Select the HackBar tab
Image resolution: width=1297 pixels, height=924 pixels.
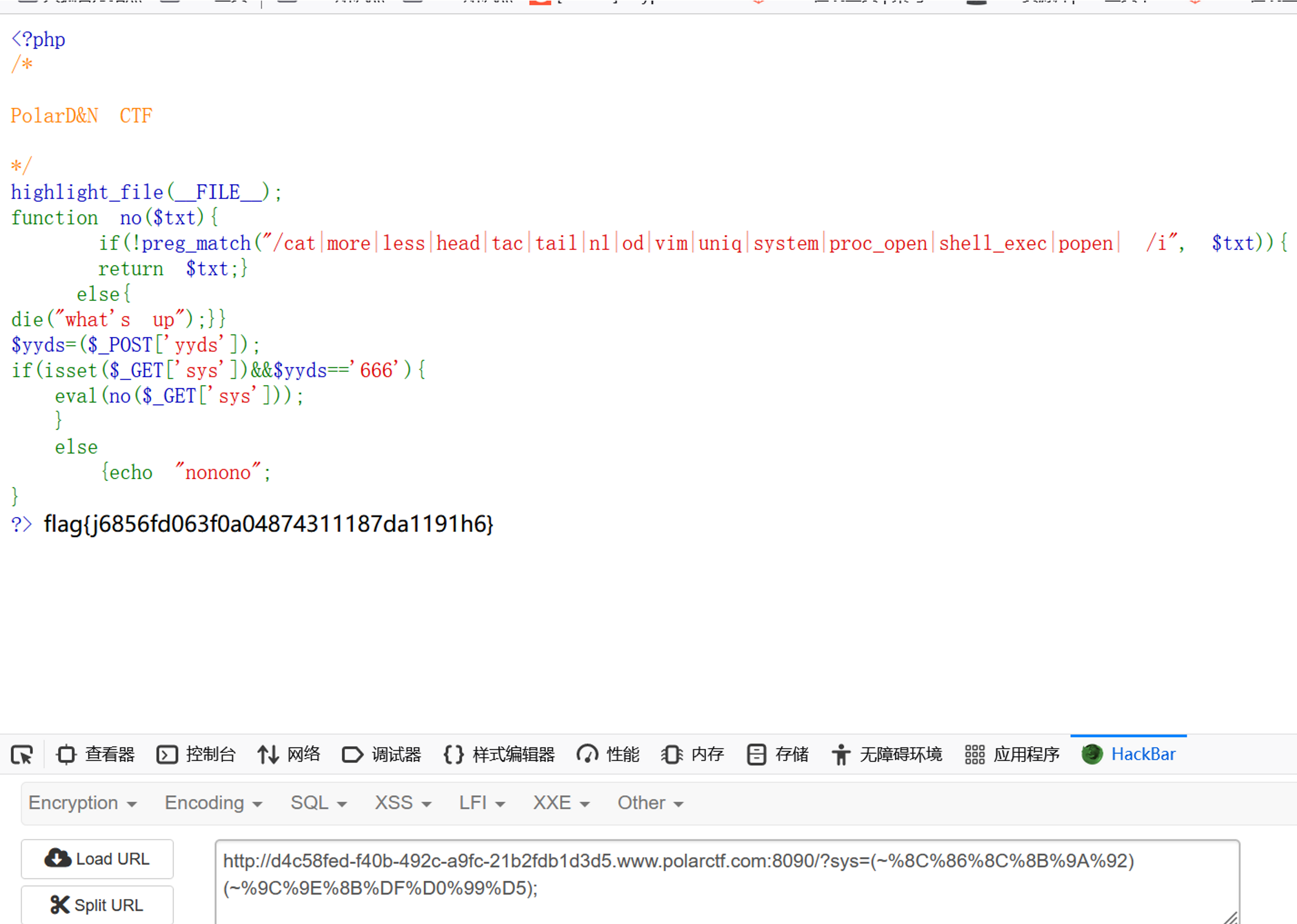[x=1129, y=754]
